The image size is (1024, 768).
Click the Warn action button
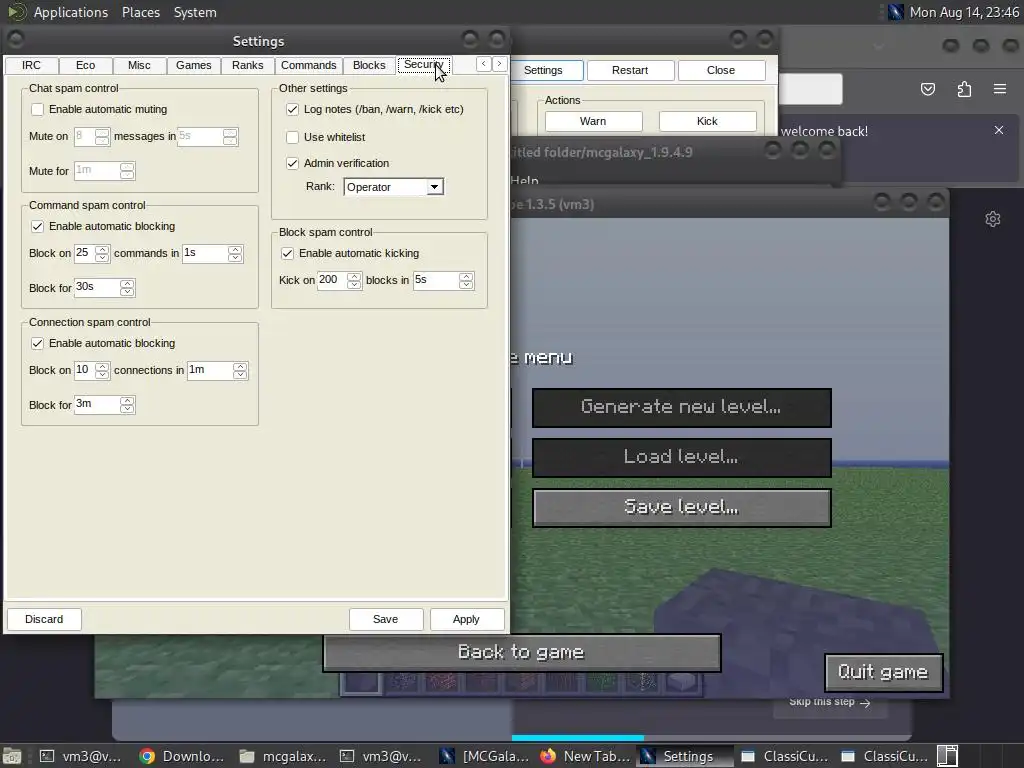593,121
